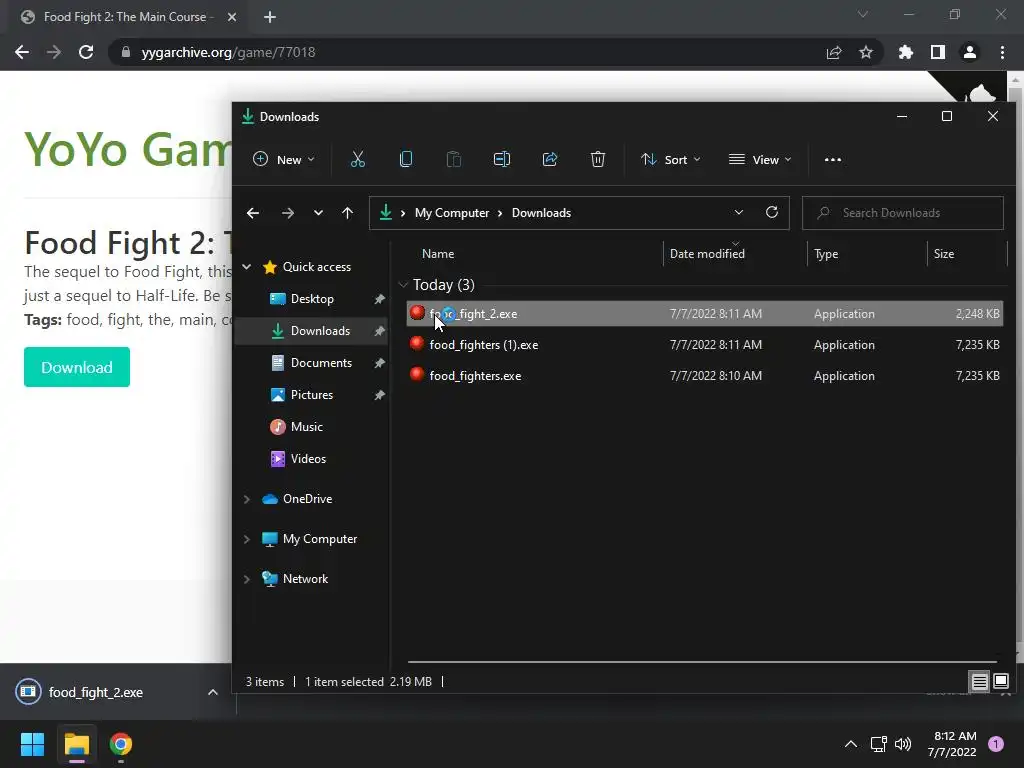
Task: Open the New dropdown in Explorer
Action: pyautogui.click(x=283, y=159)
